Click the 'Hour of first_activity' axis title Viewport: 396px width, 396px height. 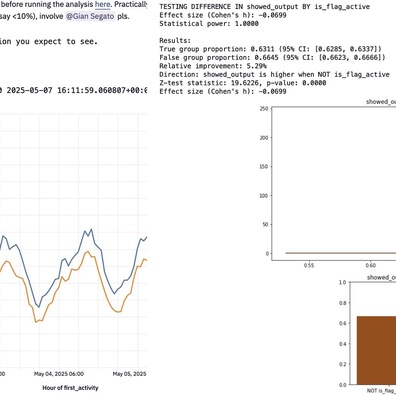pyautogui.click(x=70, y=388)
